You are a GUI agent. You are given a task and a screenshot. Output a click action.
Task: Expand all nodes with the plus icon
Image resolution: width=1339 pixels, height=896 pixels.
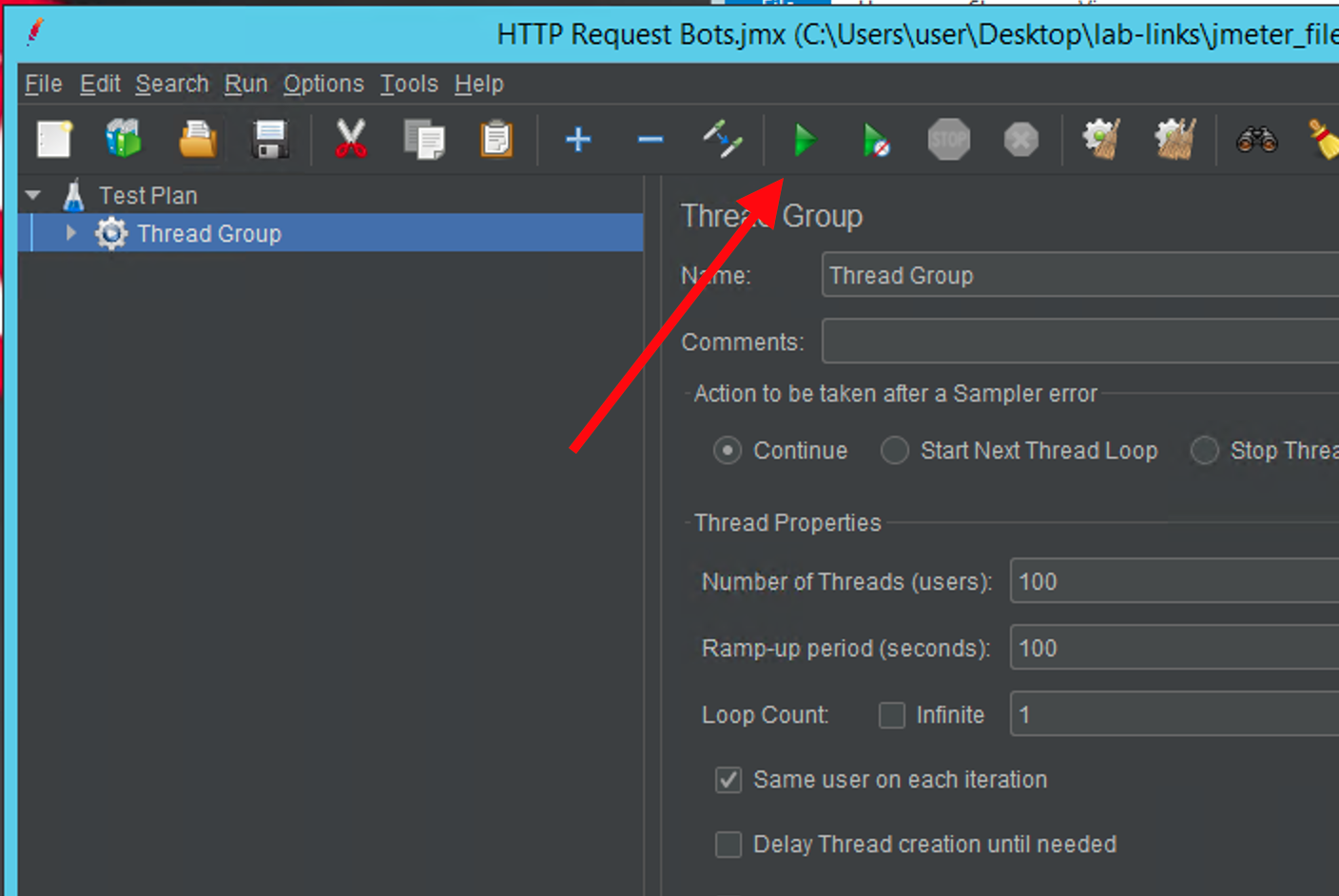(x=578, y=140)
